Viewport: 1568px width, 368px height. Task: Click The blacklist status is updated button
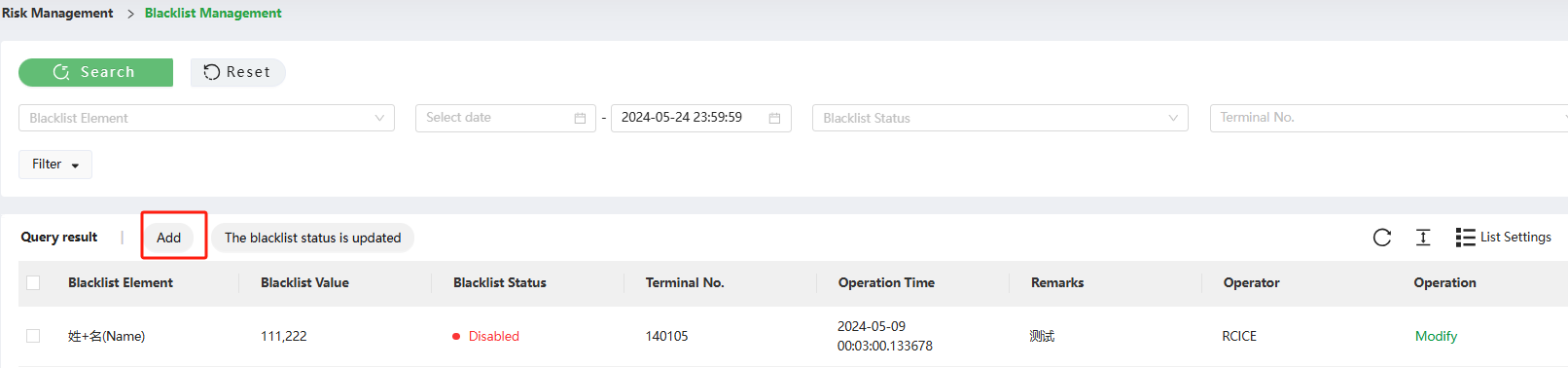coord(313,238)
